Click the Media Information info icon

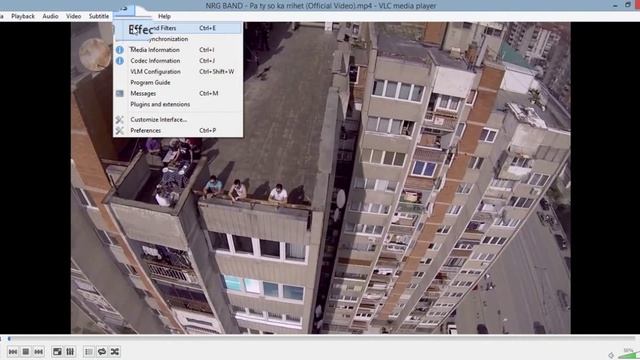pos(120,50)
